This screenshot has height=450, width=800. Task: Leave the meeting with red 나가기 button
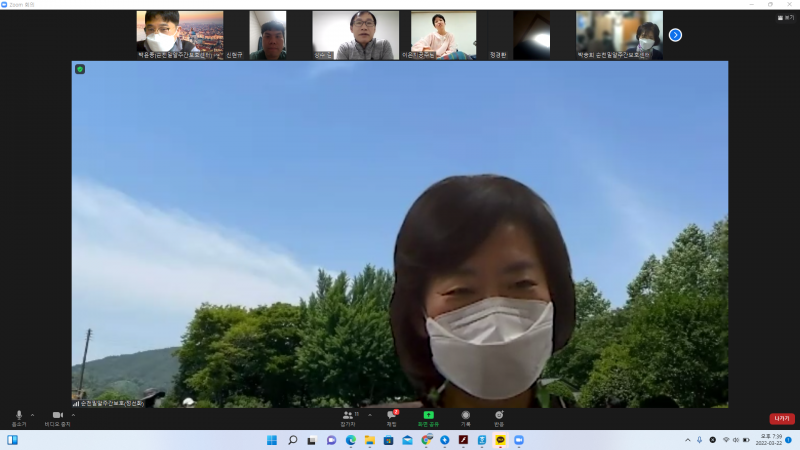(782, 418)
